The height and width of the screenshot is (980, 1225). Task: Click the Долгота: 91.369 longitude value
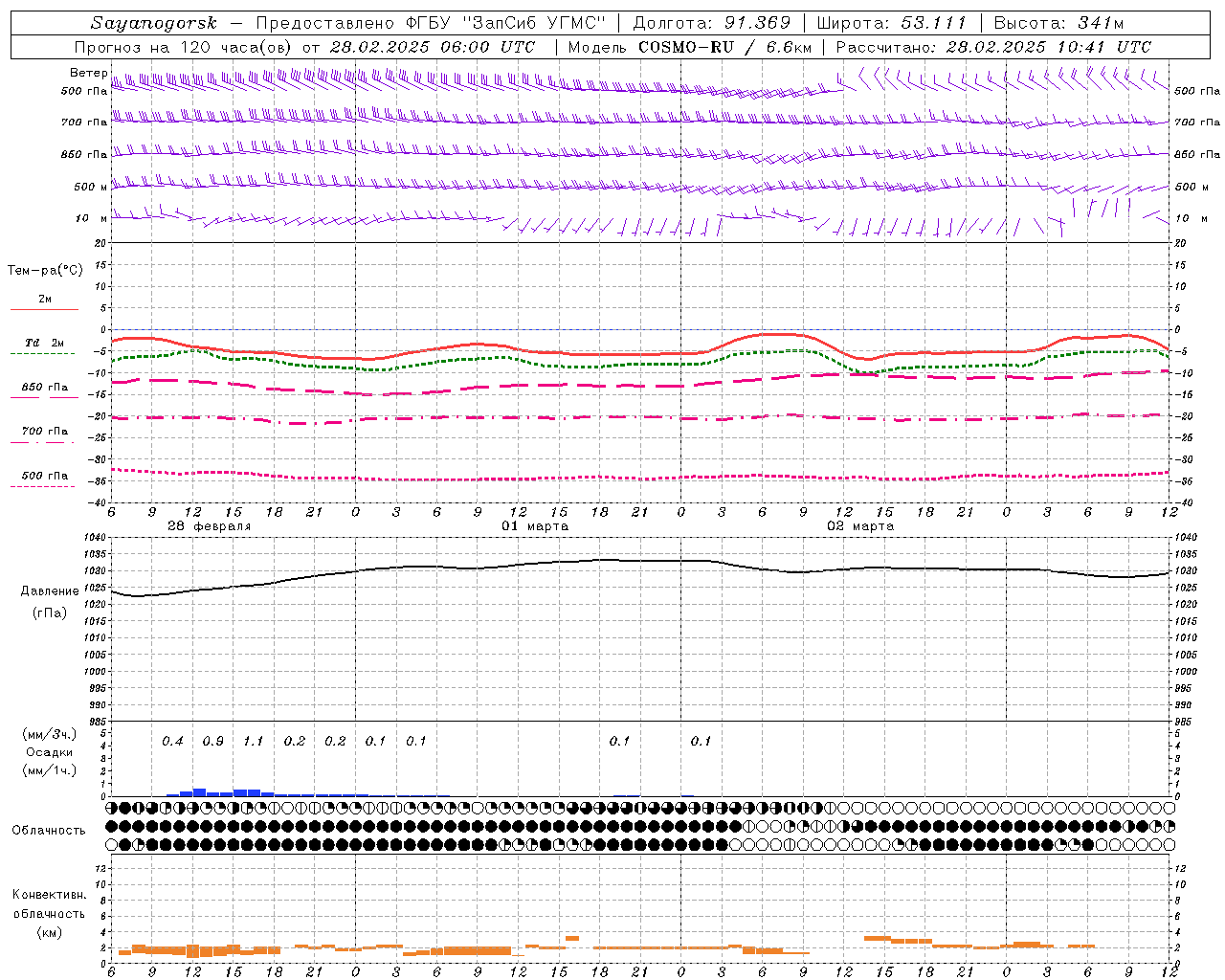[712, 23]
